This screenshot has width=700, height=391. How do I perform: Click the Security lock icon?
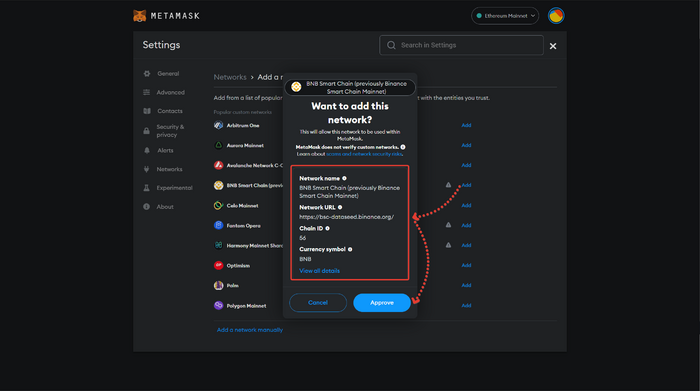click(x=146, y=131)
